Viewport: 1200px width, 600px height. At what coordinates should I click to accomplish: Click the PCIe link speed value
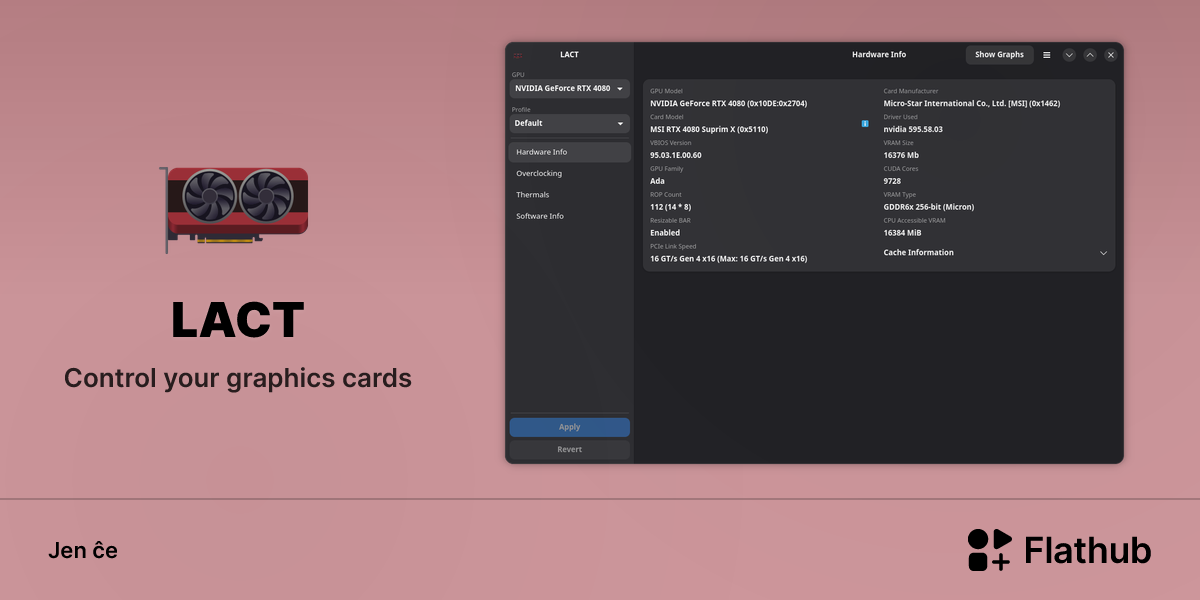point(728,259)
